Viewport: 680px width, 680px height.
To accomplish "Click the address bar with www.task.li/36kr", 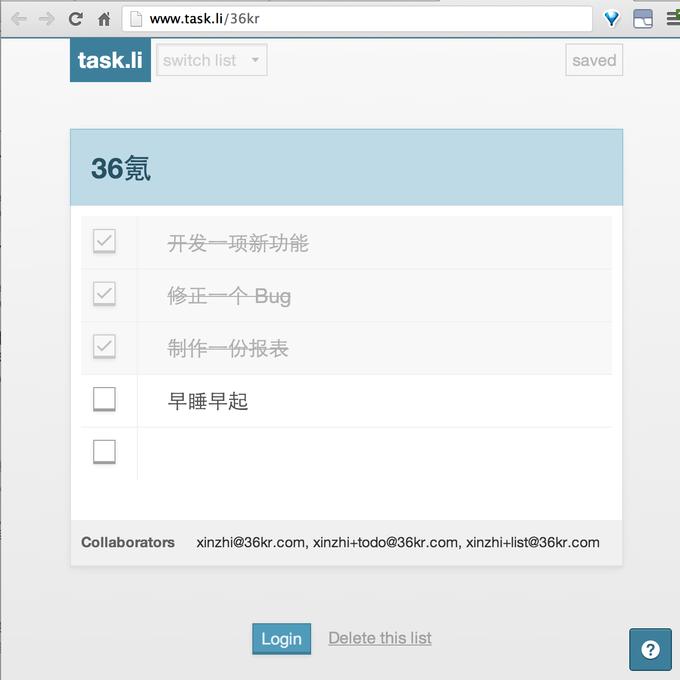I will point(357,19).
